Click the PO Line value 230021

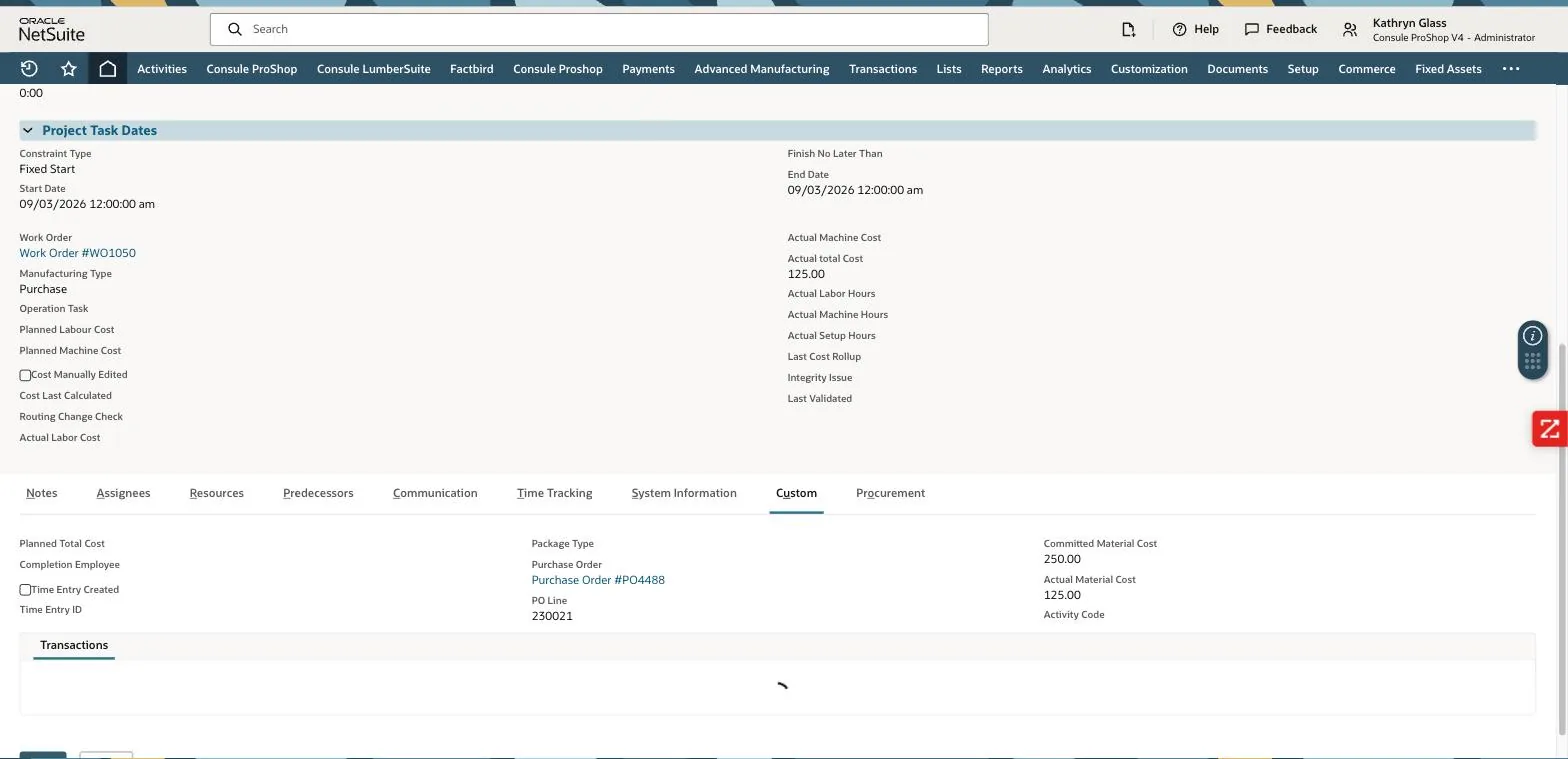click(552, 616)
